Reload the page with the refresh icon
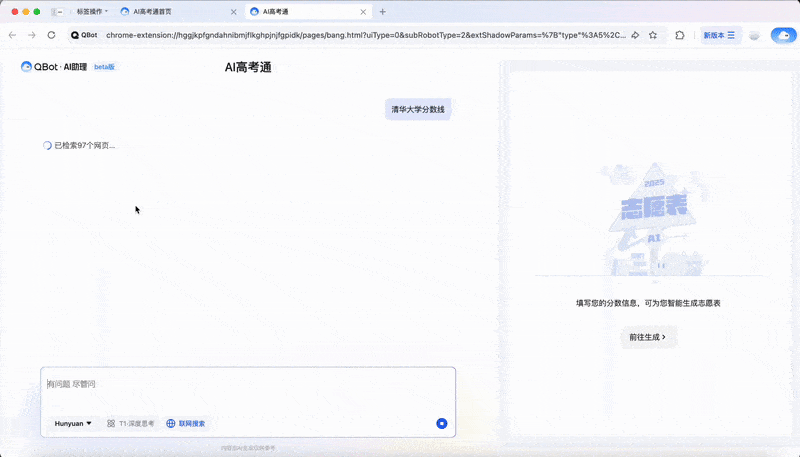Image resolution: width=800 pixels, height=457 pixels. (x=51, y=35)
